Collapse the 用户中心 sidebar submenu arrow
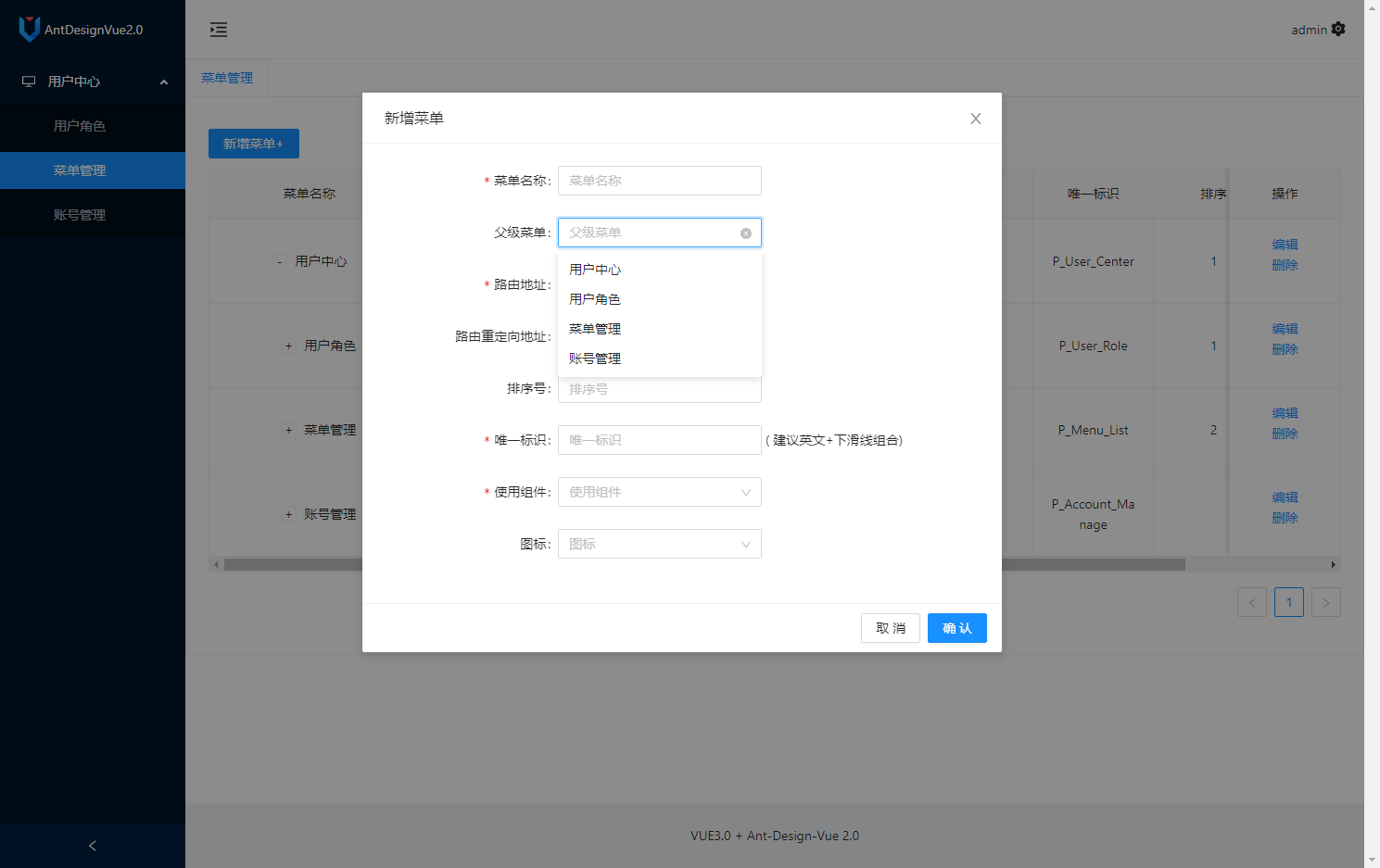This screenshot has height=868, width=1380. tap(164, 82)
